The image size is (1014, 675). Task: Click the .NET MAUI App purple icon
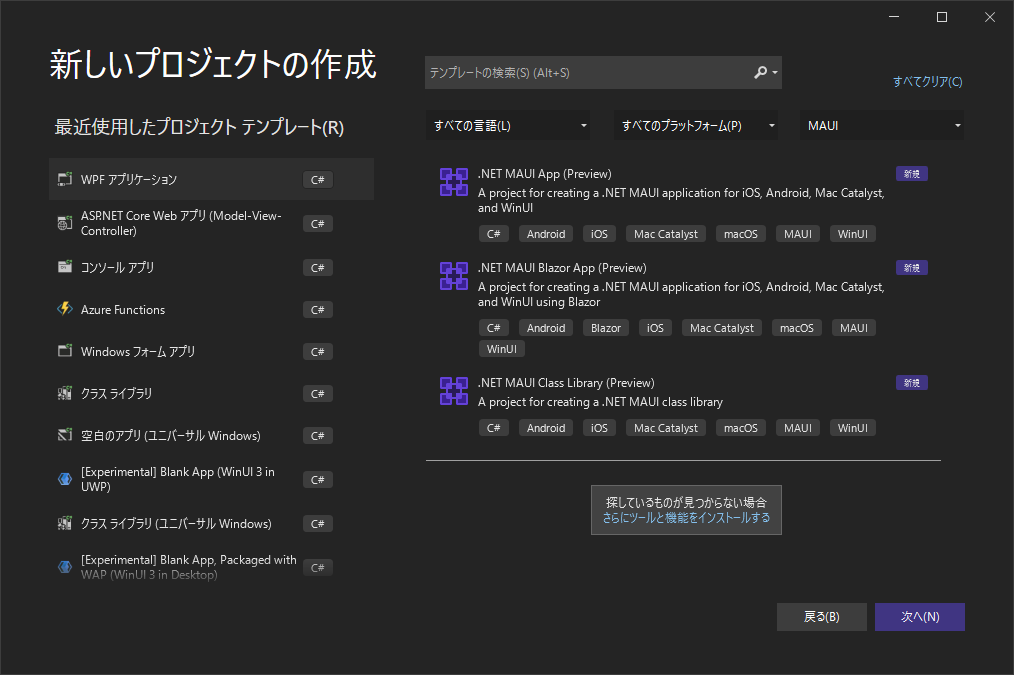point(453,182)
